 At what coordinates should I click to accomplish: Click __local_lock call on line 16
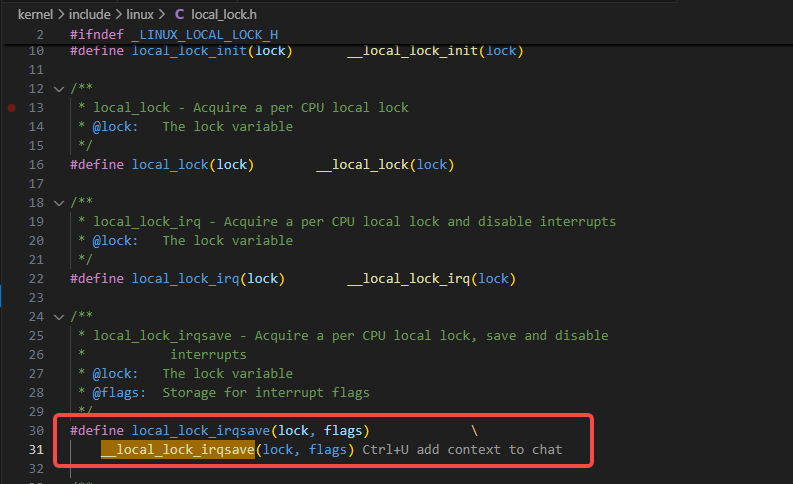tap(362, 165)
